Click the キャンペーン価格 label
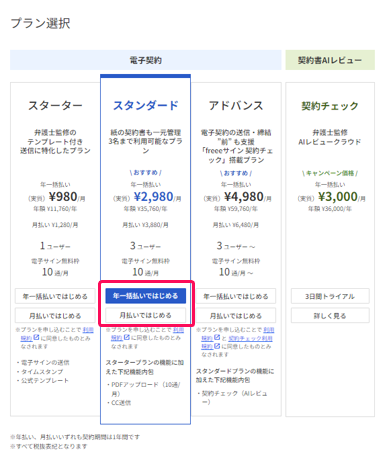This screenshot has width=391, height=456. tap(330, 173)
